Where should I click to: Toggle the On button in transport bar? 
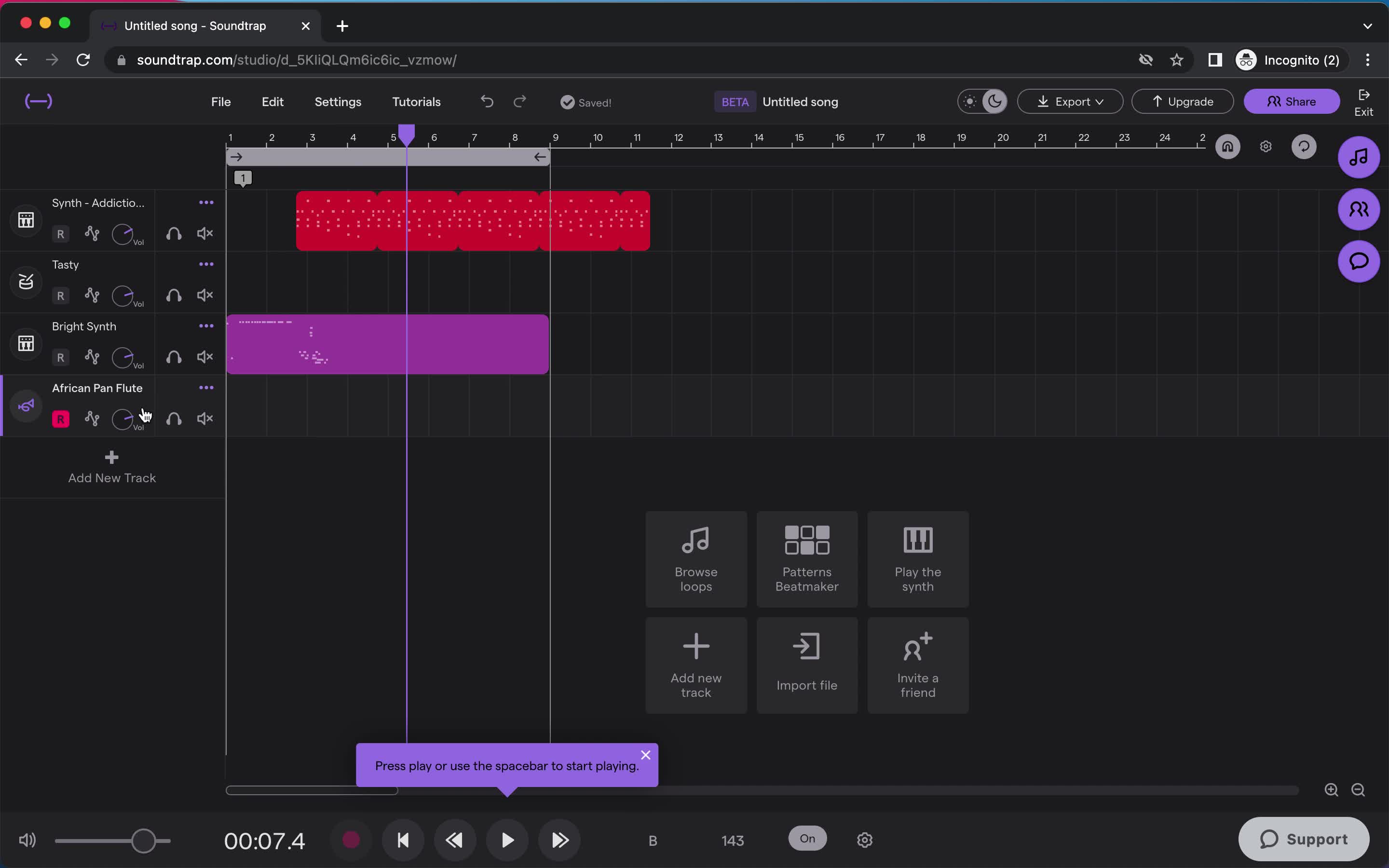click(808, 839)
